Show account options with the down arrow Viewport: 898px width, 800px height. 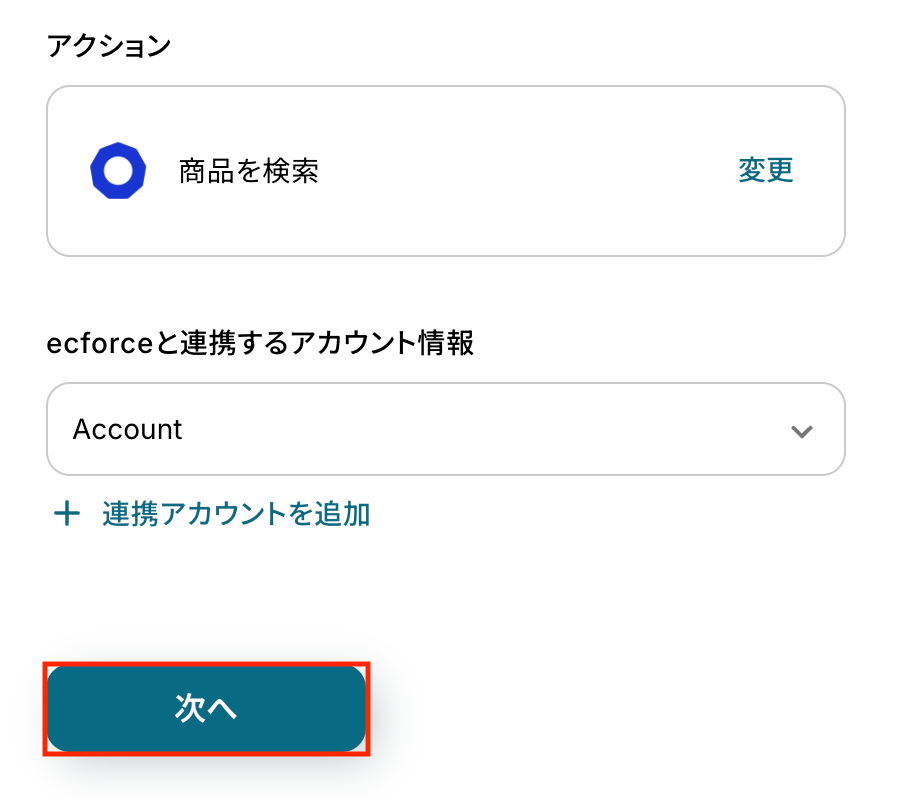pyautogui.click(x=800, y=431)
